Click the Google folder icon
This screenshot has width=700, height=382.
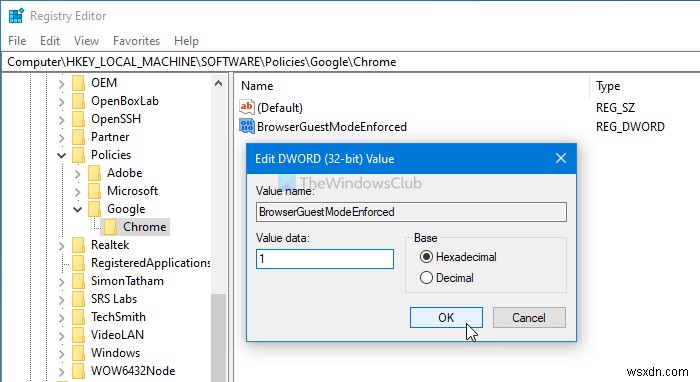click(x=95, y=209)
